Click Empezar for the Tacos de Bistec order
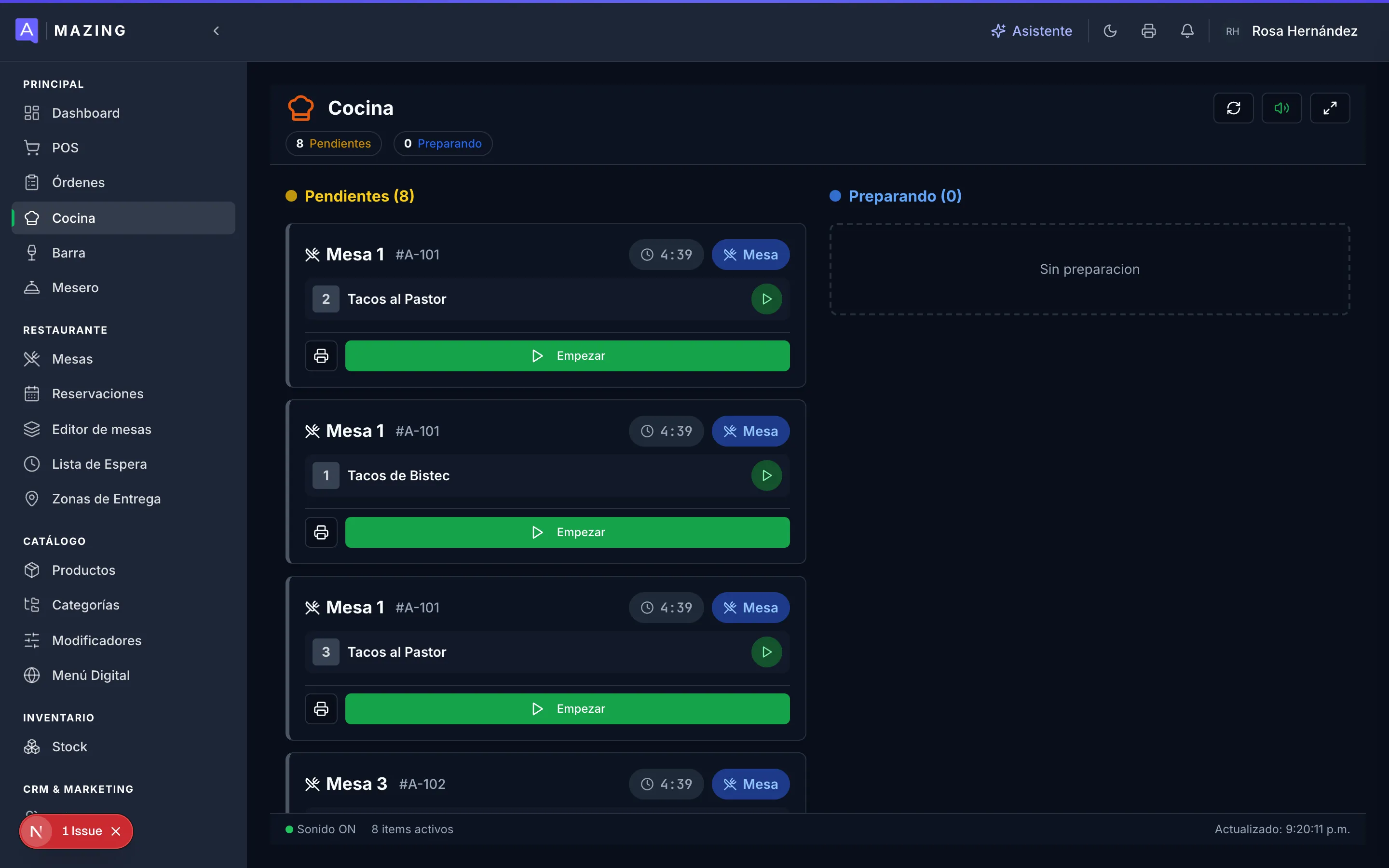This screenshot has width=1389, height=868. click(567, 532)
